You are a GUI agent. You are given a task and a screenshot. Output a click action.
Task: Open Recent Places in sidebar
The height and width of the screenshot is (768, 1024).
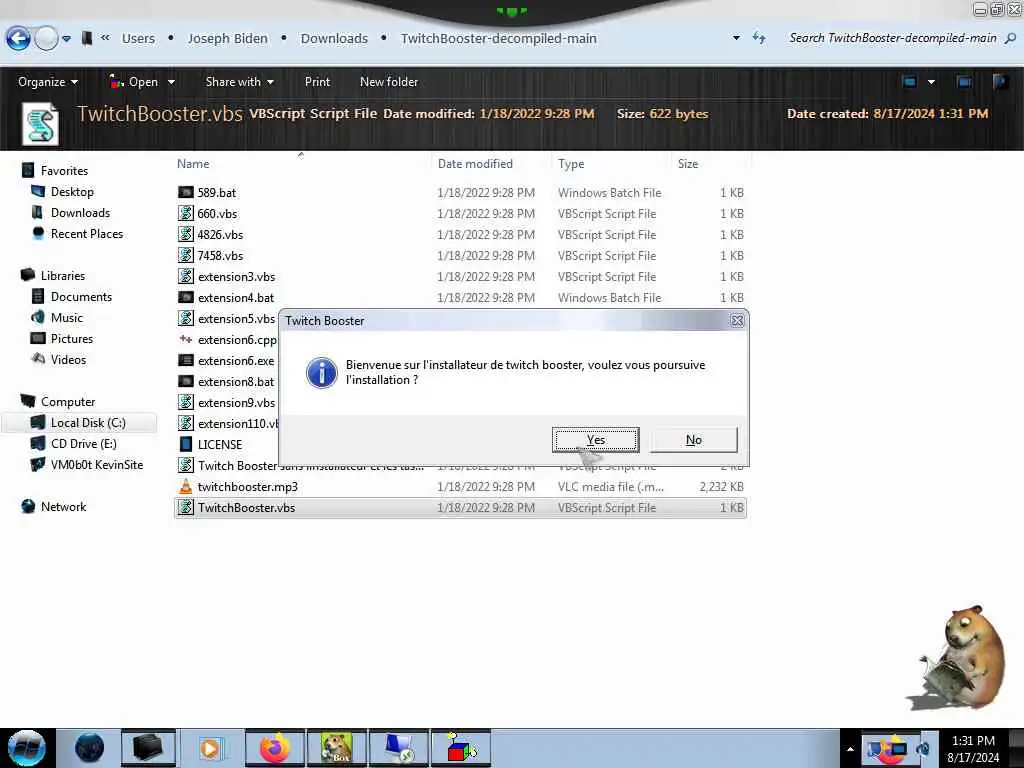pyautogui.click(x=87, y=234)
